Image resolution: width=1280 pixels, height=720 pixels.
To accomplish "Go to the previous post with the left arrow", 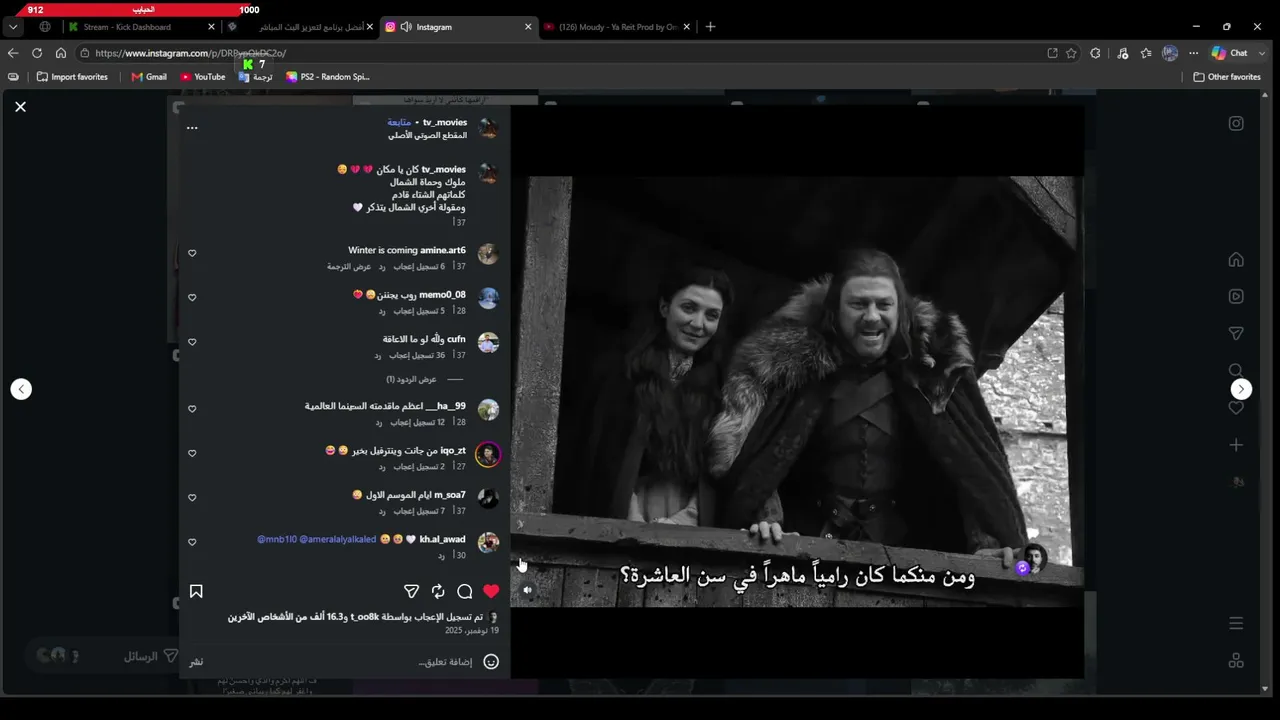I will tap(21, 389).
